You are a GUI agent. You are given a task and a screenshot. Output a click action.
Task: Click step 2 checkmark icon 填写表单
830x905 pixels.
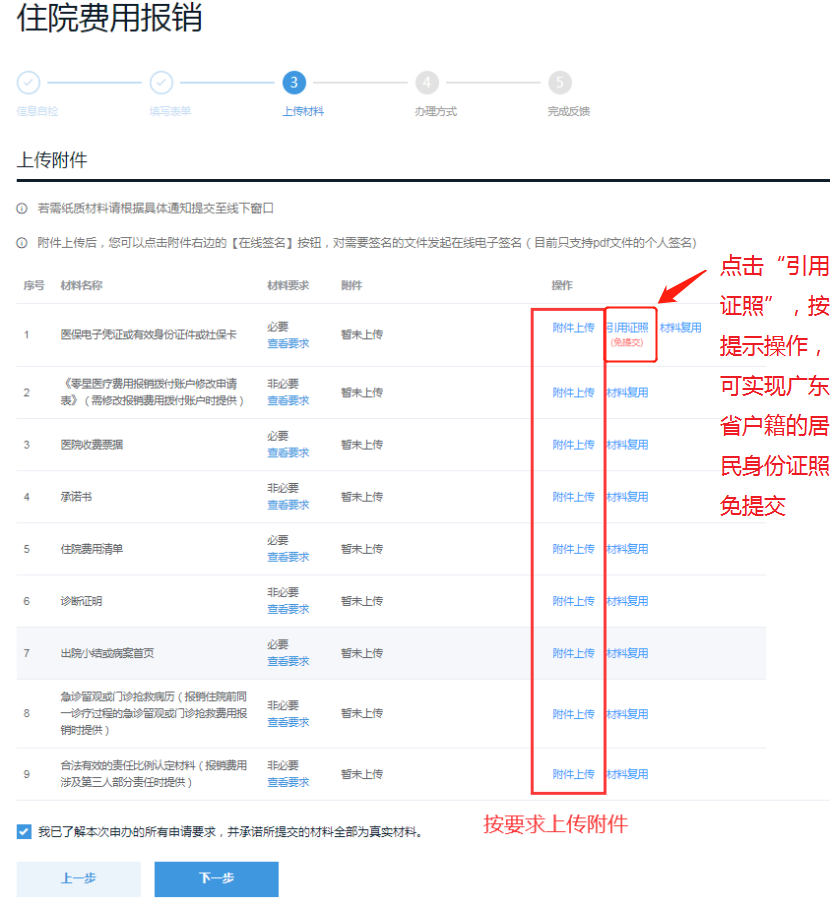161,83
